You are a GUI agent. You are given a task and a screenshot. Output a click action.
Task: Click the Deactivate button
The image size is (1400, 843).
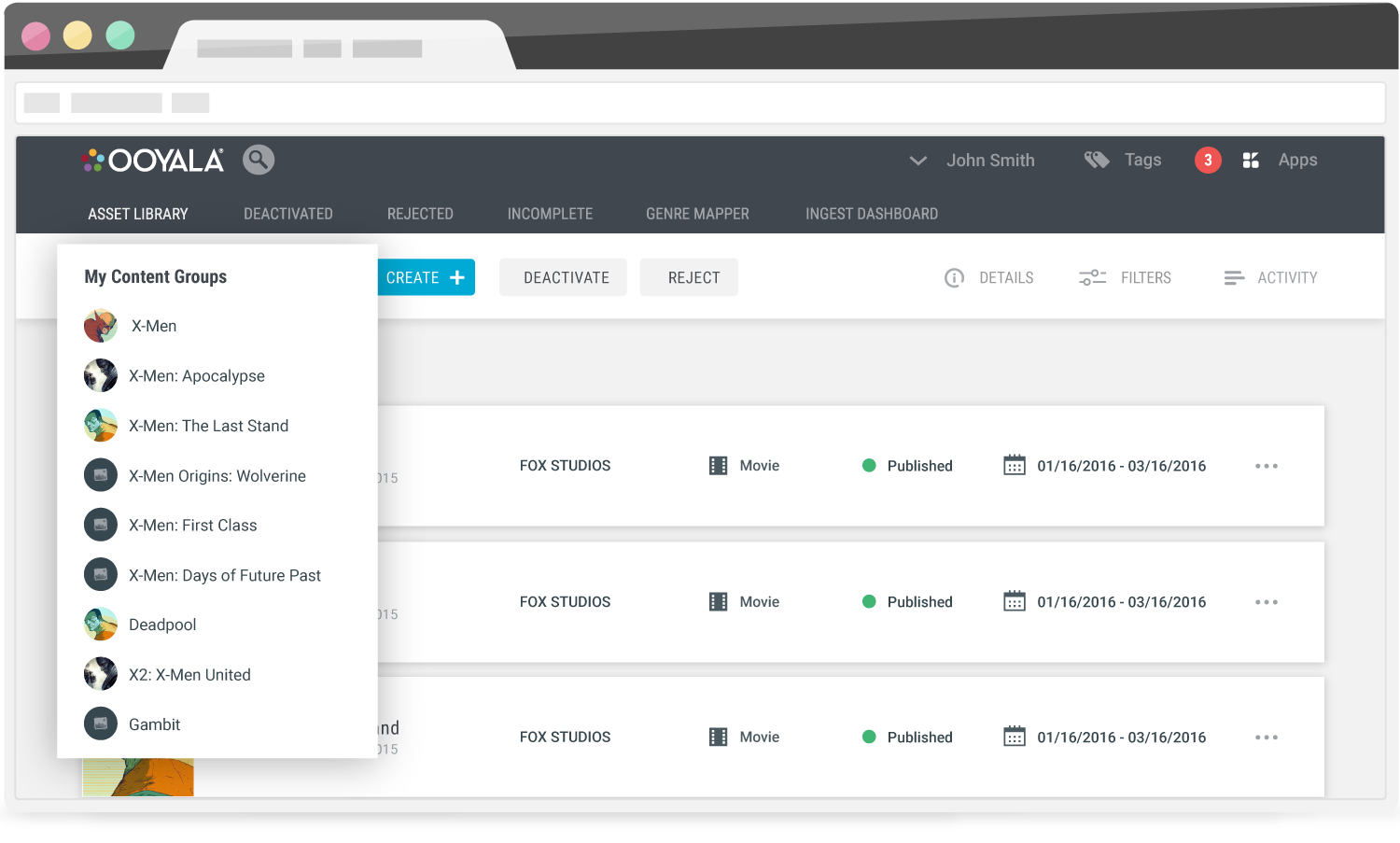pyautogui.click(x=563, y=277)
